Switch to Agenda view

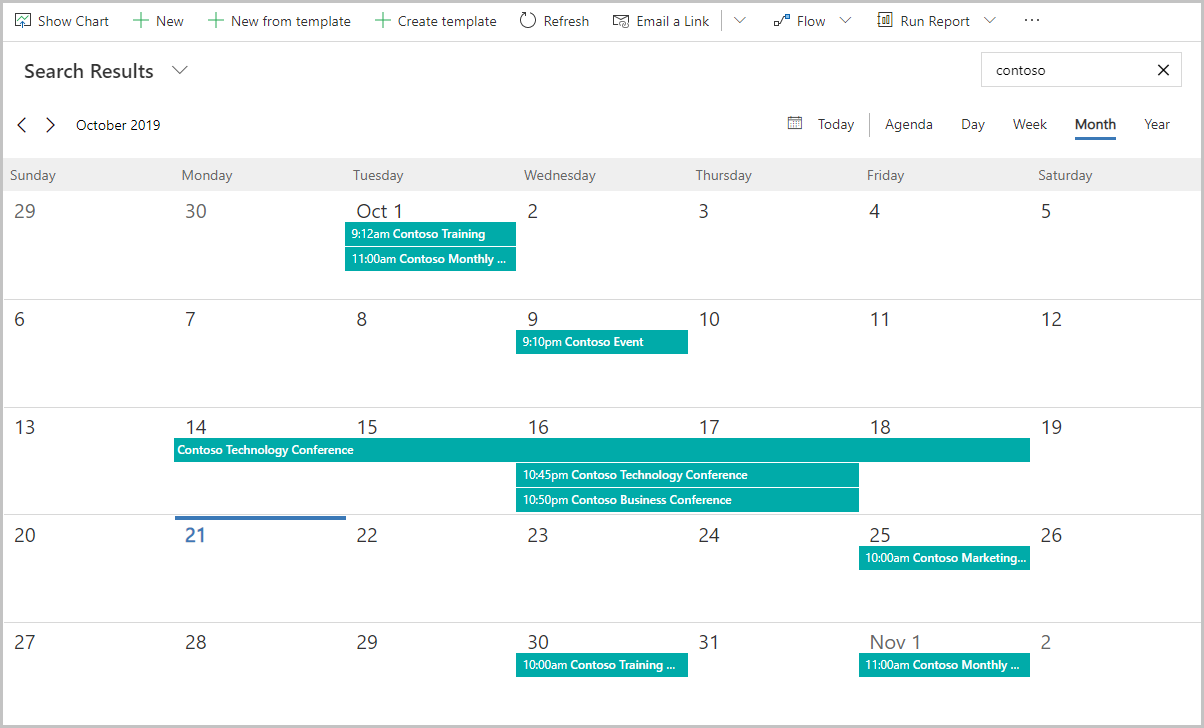(x=909, y=124)
